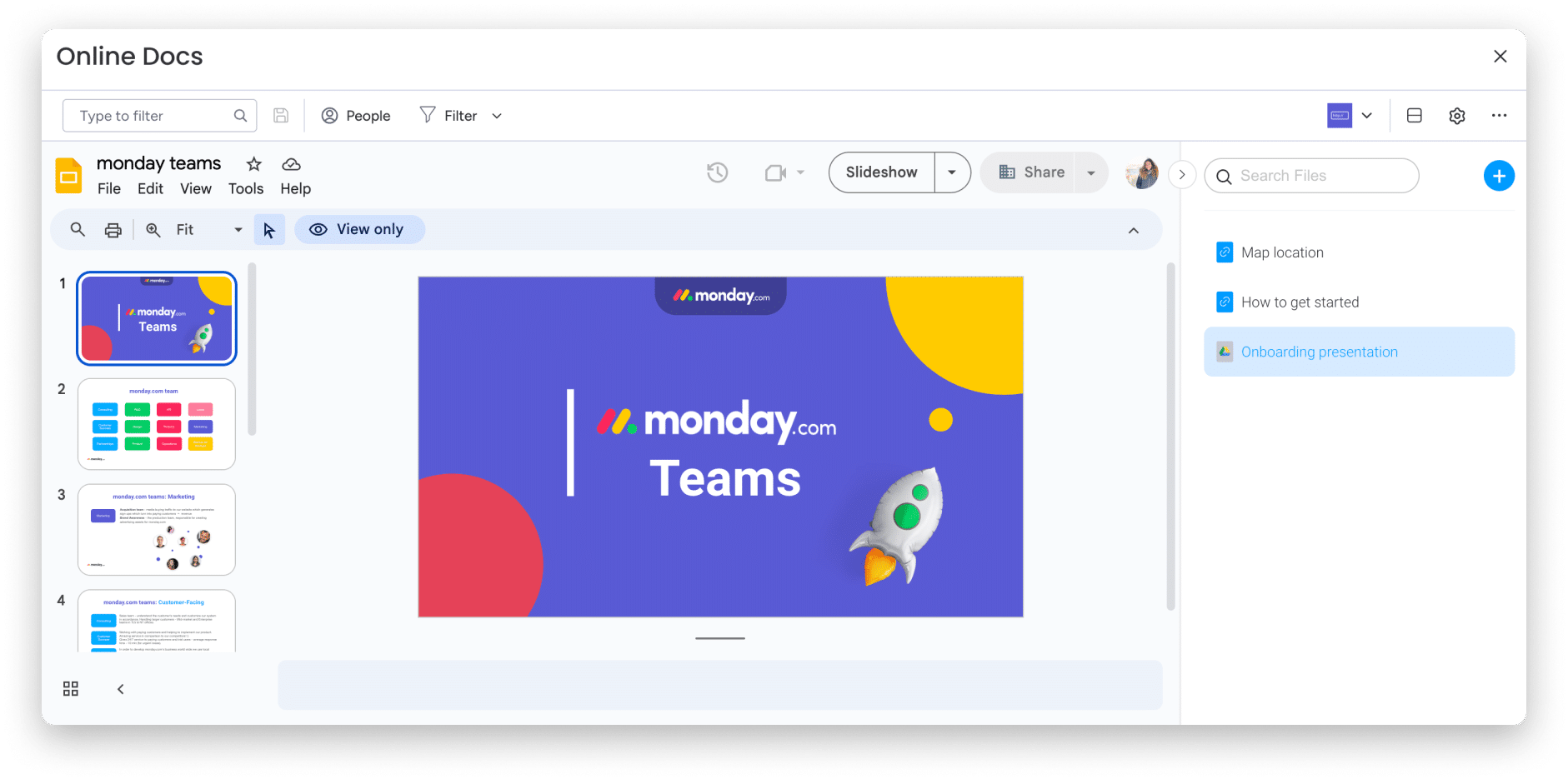Start the Slideshow
This screenshot has width=1568, height=779.
pyautogui.click(x=882, y=172)
